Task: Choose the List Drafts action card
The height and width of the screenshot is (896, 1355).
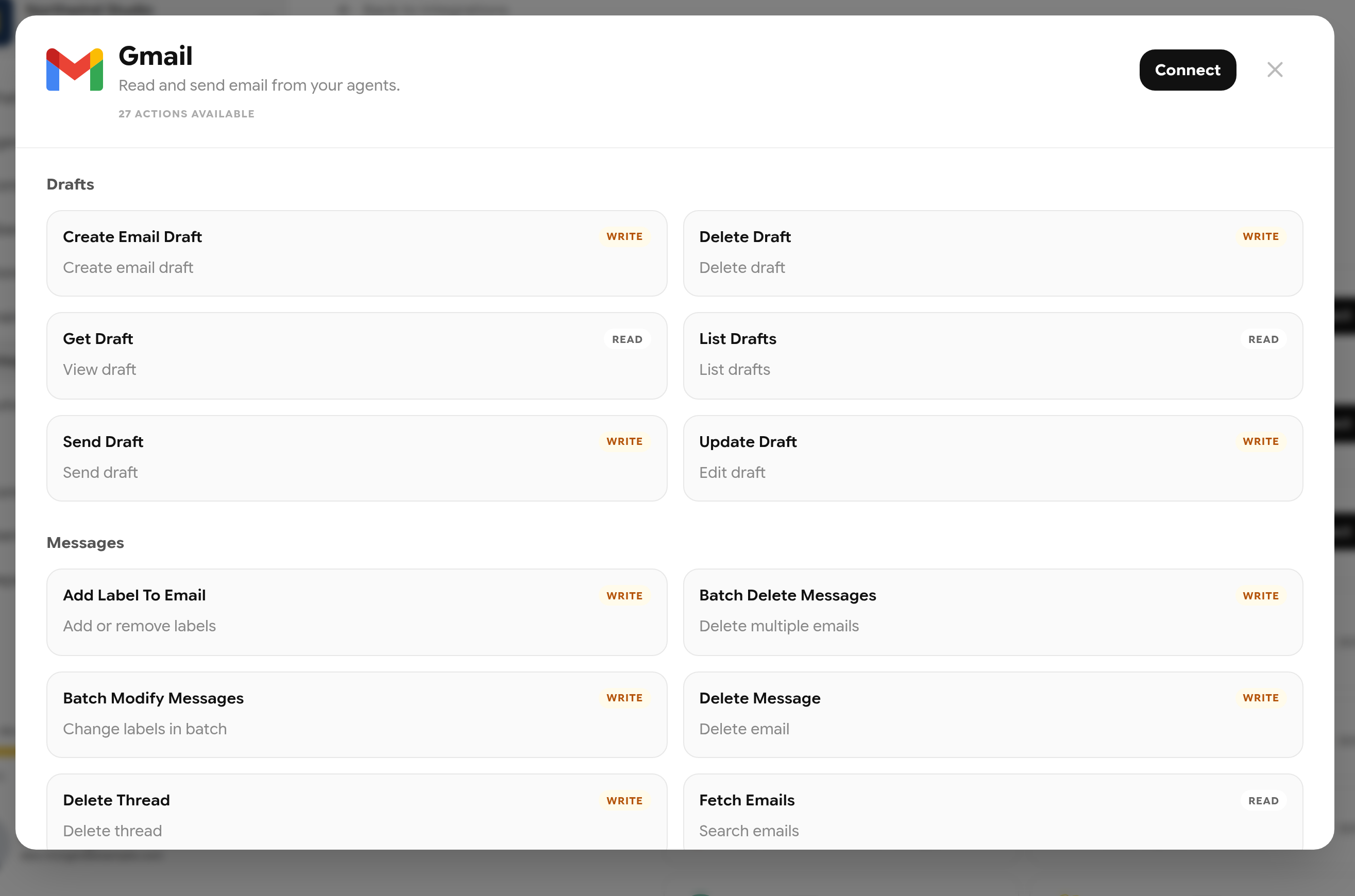Action: point(992,355)
